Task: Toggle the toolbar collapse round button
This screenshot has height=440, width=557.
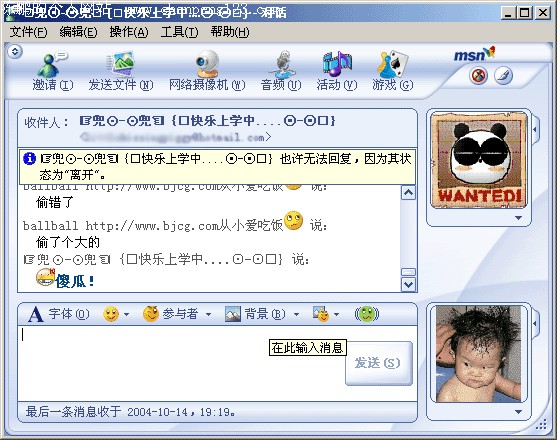Action: point(15,51)
